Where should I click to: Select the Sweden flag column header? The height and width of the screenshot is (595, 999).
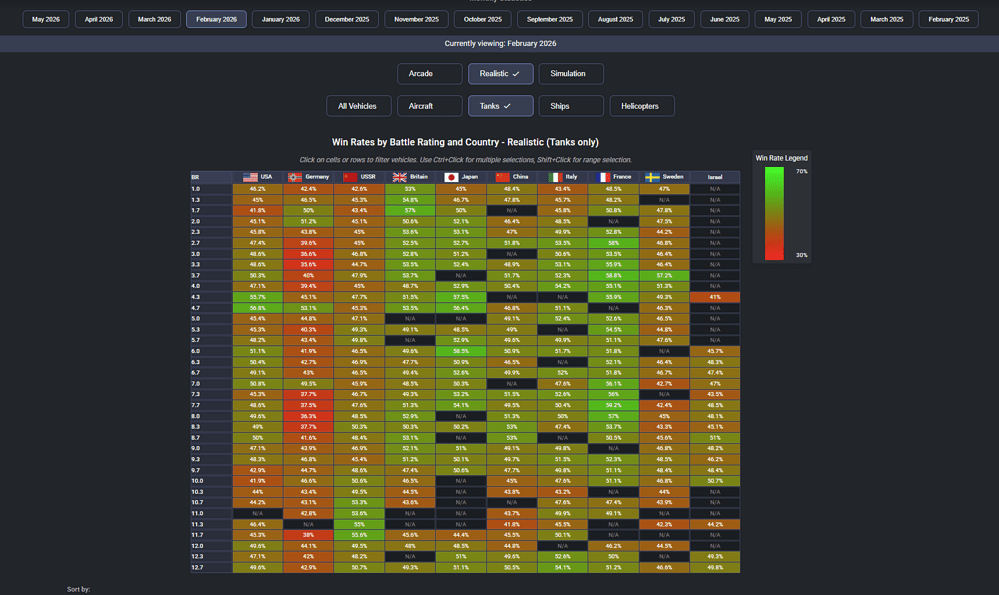tap(664, 177)
